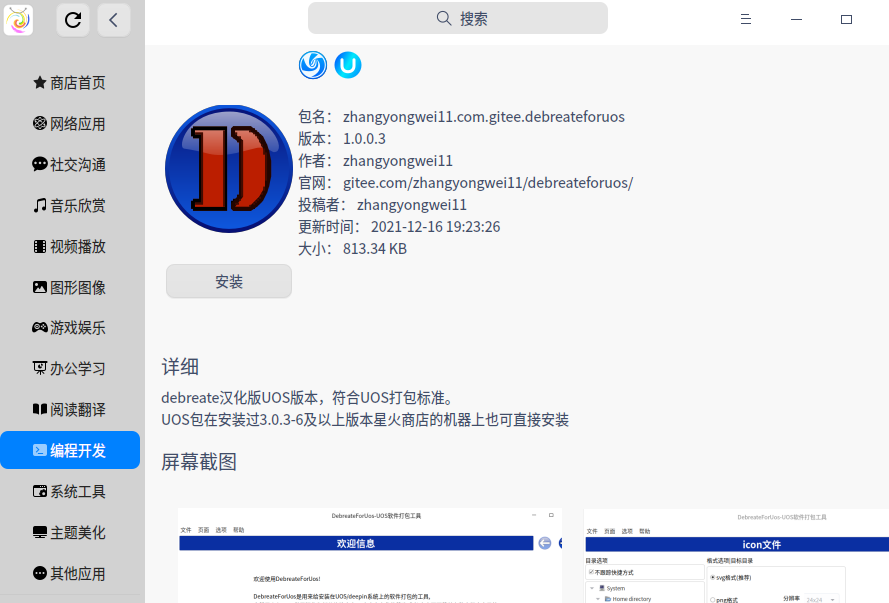Click the 安装 install button
The height and width of the screenshot is (603, 889).
[228, 281]
